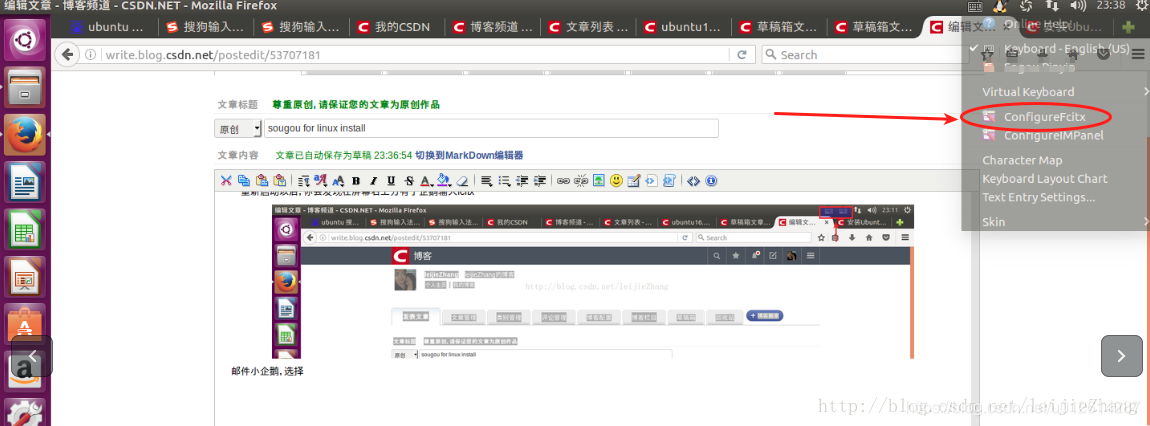Screen dimensions: 1150x426
Task: Open the font face menu
Action: point(321,180)
